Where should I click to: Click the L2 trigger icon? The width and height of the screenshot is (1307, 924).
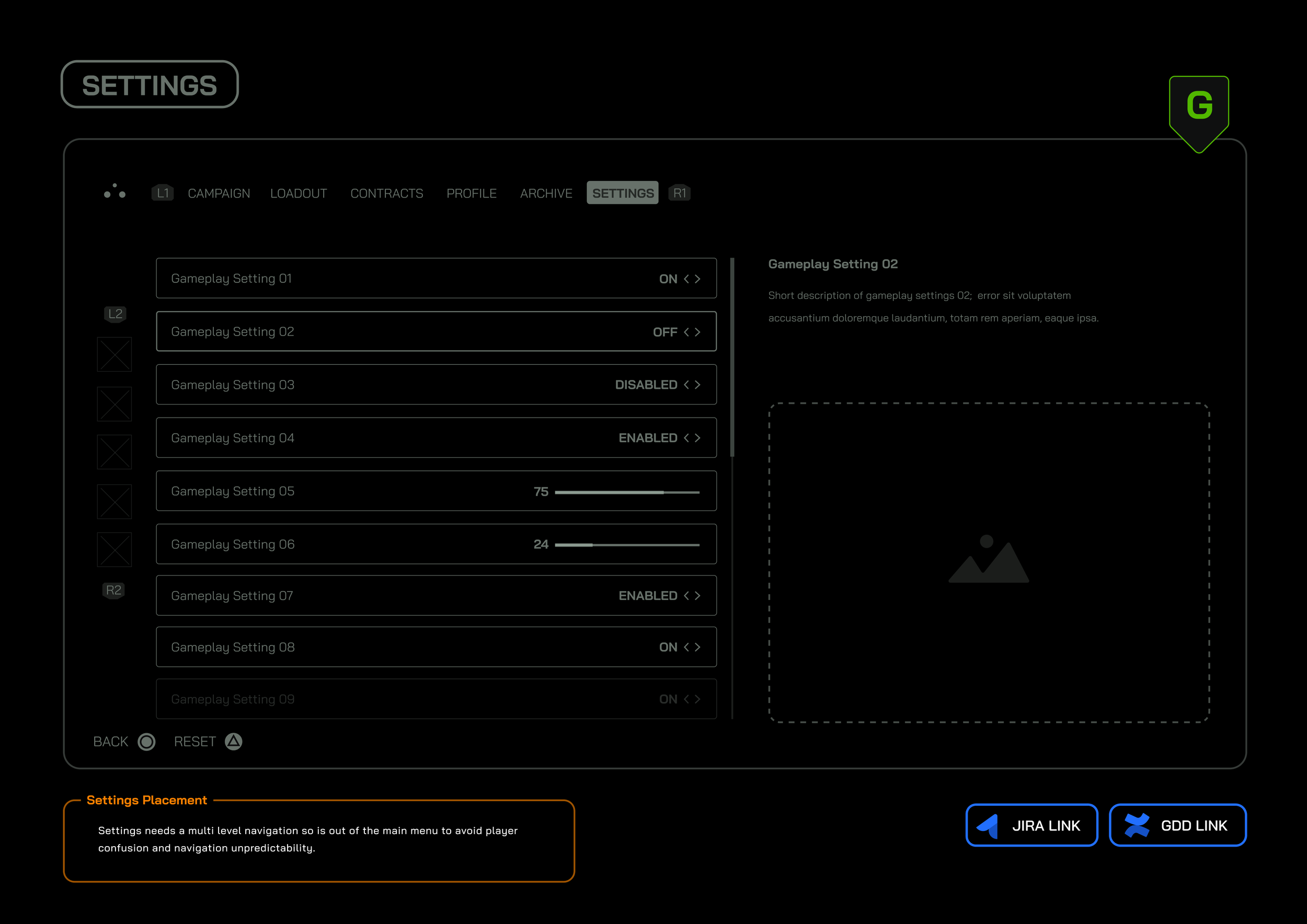click(115, 314)
